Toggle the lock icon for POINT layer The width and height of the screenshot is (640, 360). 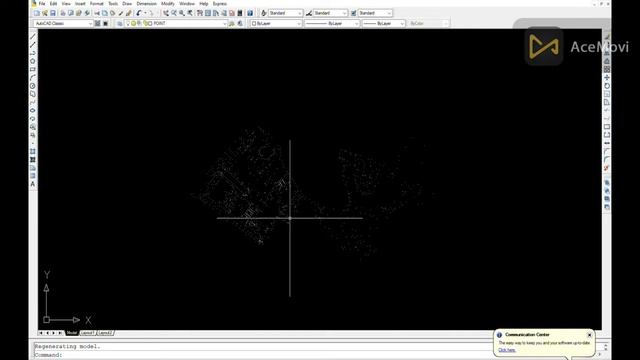(145, 24)
